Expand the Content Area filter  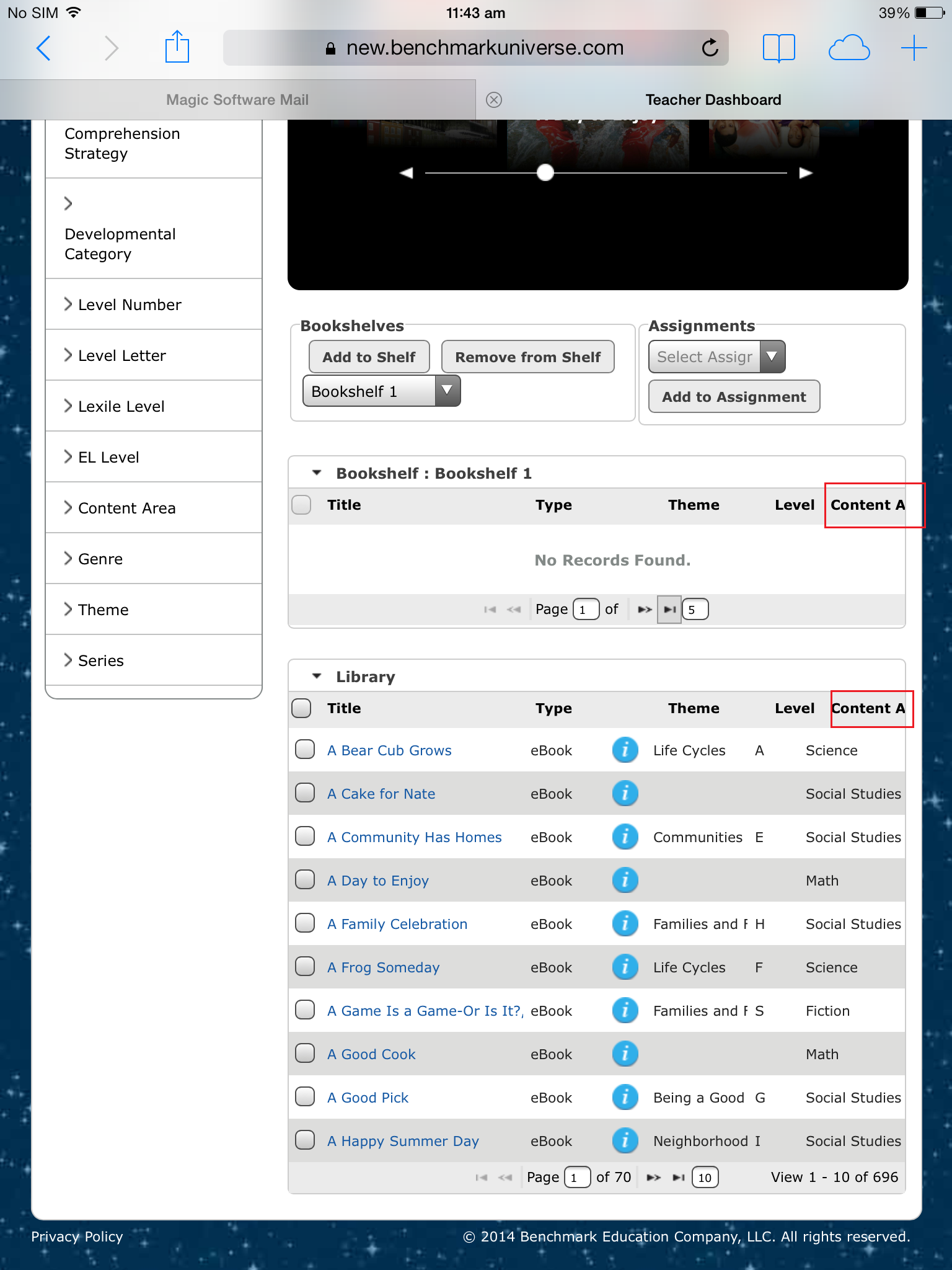click(154, 508)
